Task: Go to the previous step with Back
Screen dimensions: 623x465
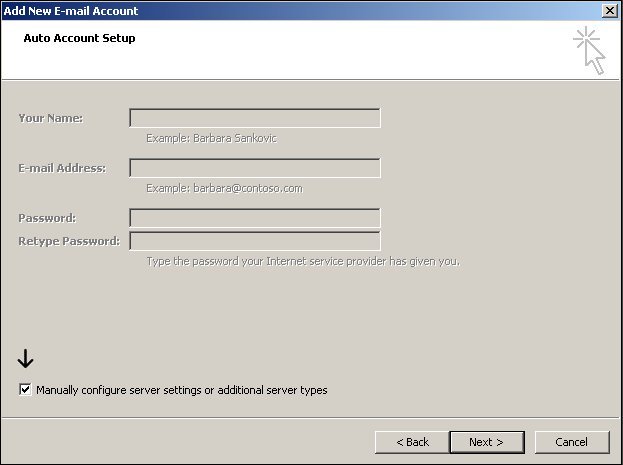Action: click(412, 442)
